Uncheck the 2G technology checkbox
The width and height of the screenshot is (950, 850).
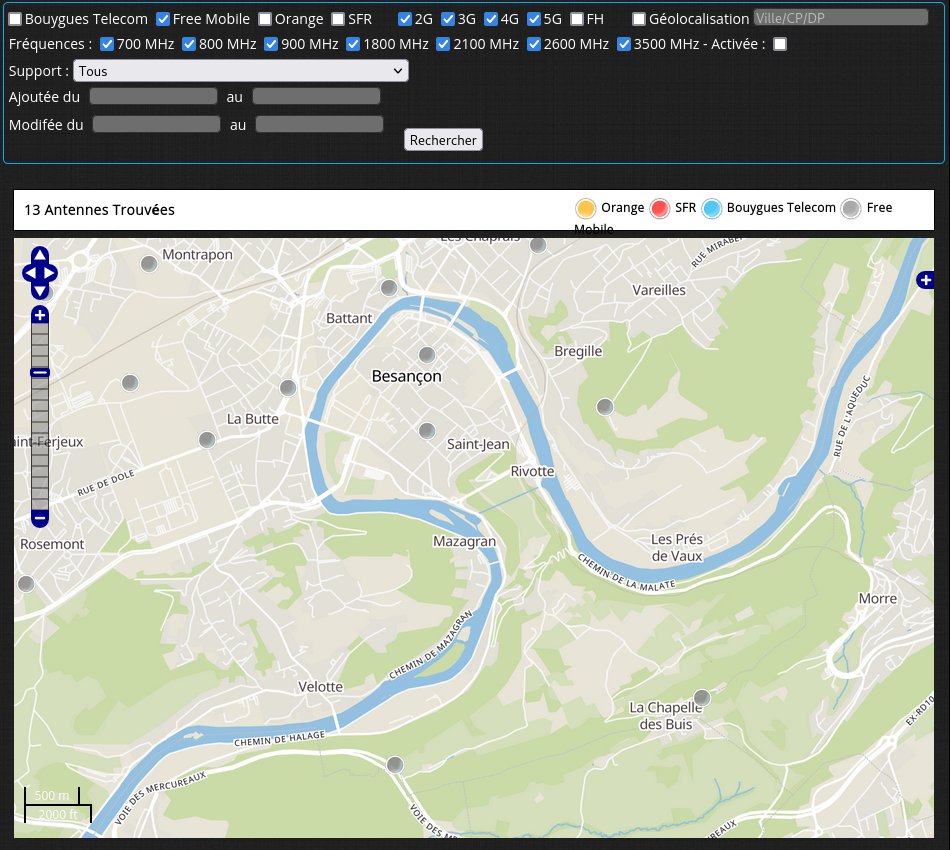coord(405,19)
